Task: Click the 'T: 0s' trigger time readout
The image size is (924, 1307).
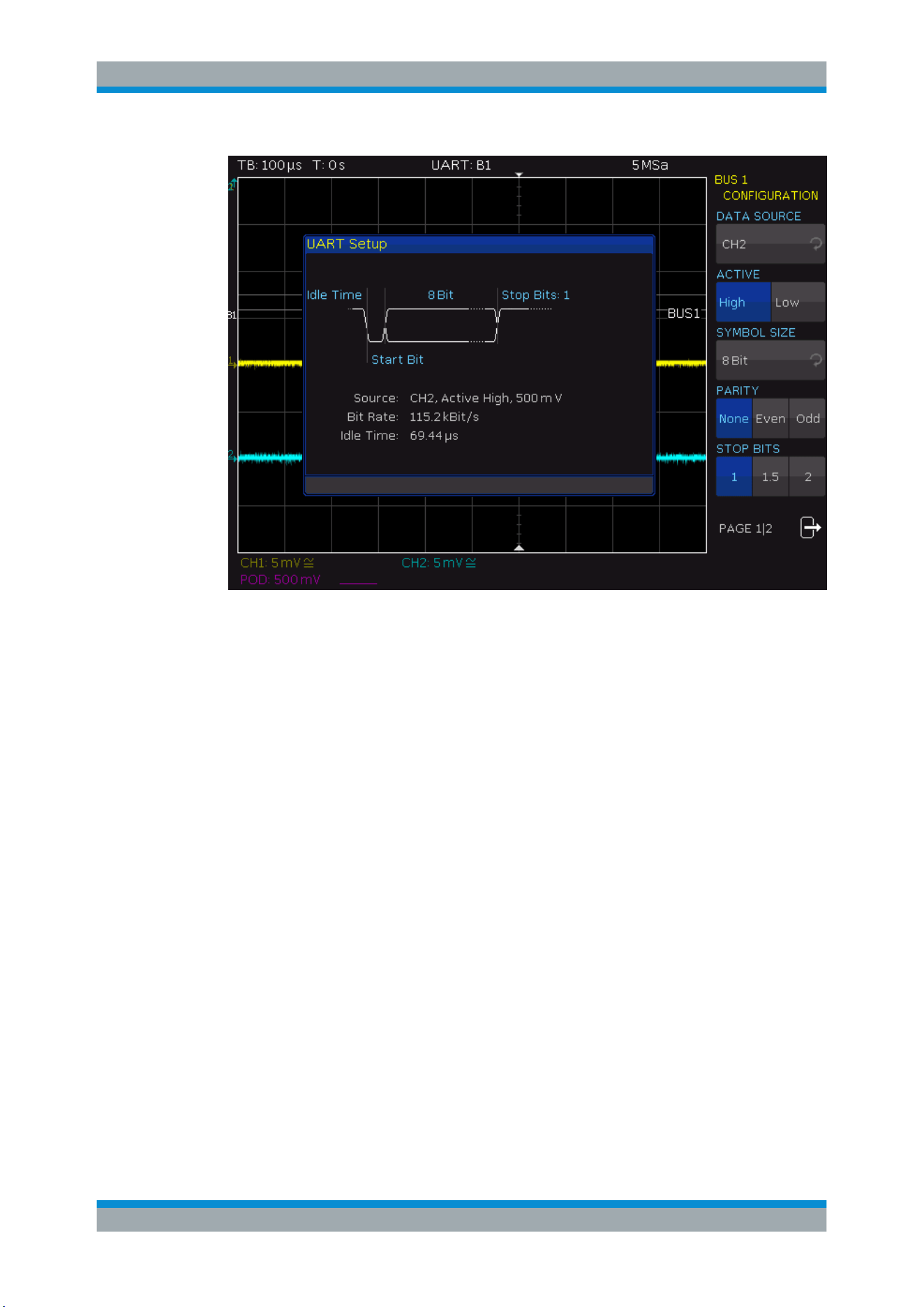Action: (x=329, y=165)
